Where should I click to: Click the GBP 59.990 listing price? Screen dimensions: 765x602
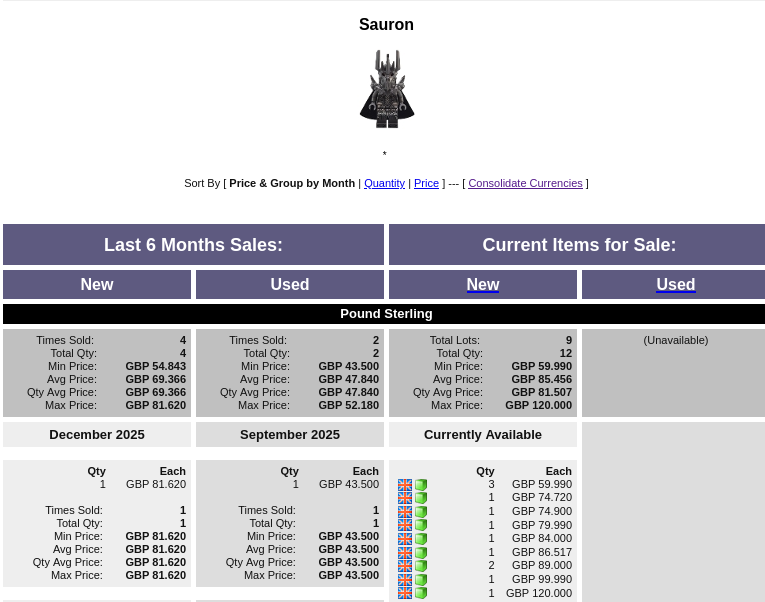coord(542,484)
